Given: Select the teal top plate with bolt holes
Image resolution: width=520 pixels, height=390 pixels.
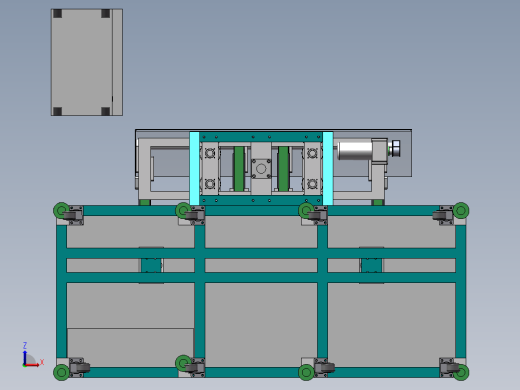Looking at the screenshot, I should pyautogui.click(x=261, y=137).
